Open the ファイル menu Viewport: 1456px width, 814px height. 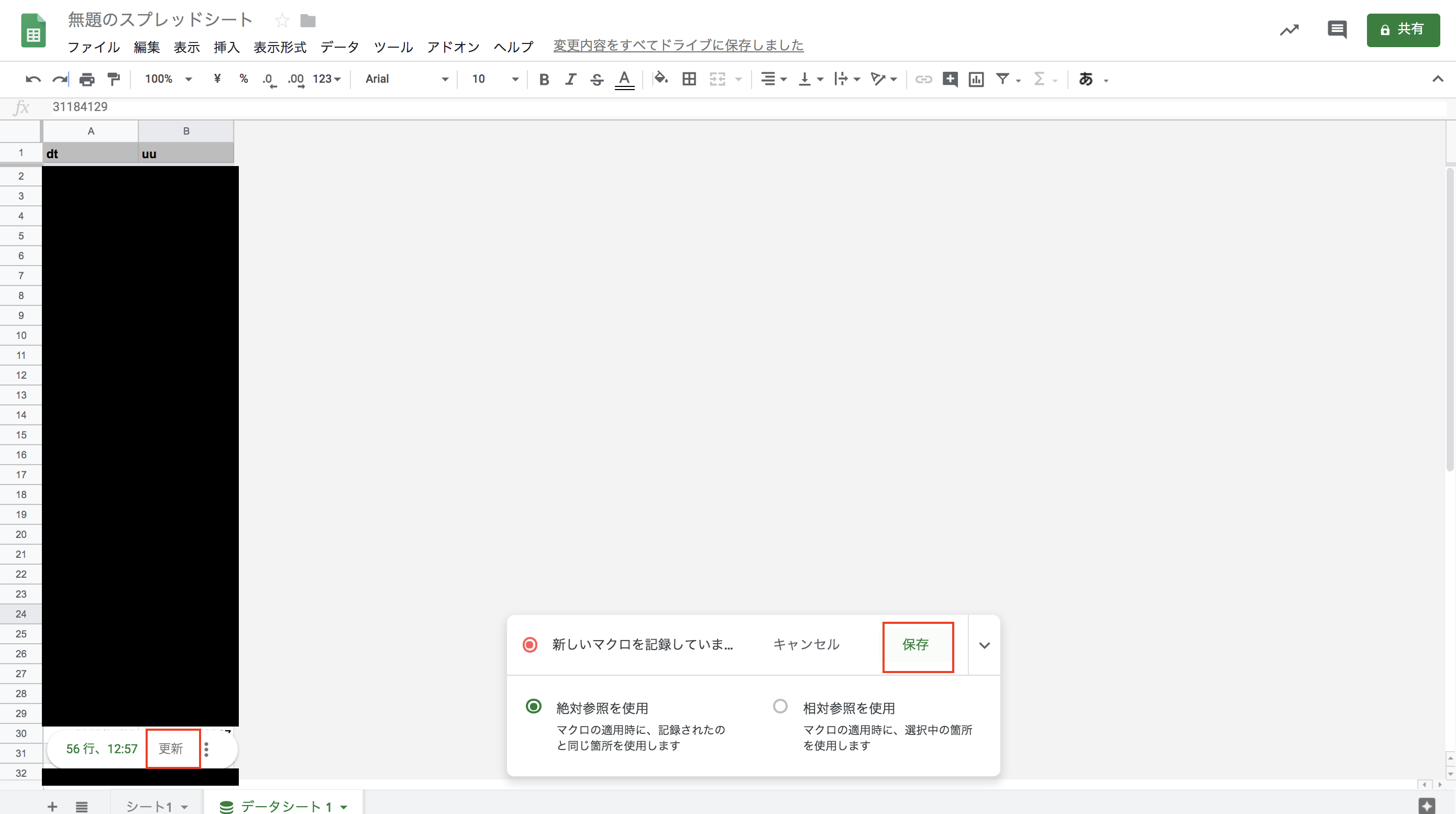93,47
